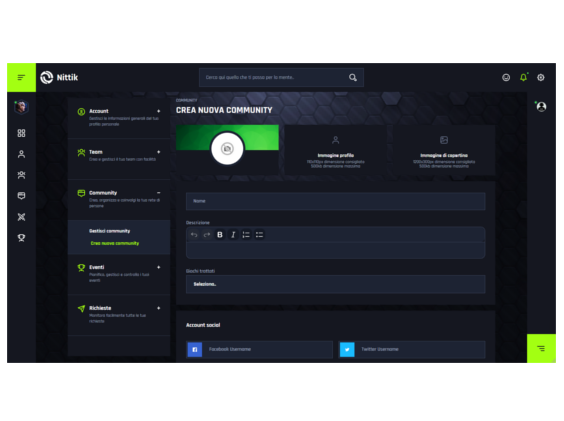This screenshot has width=564, height=421.
Task: Open the dashboard grid sidebar icon
Action: click(x=21, y=133)
